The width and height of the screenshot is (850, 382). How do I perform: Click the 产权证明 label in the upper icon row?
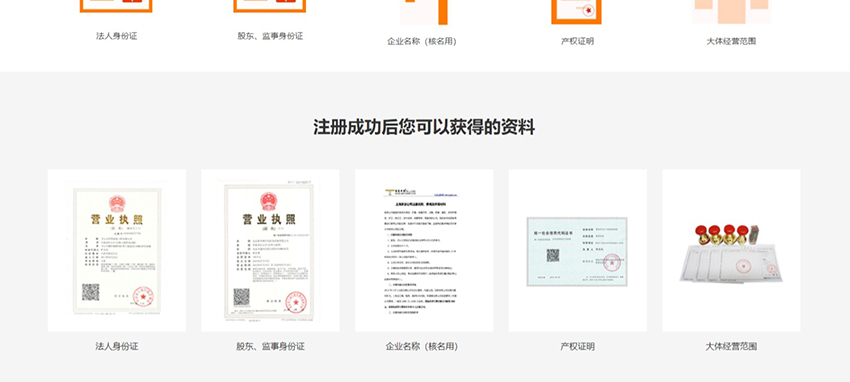pos(577,41)
